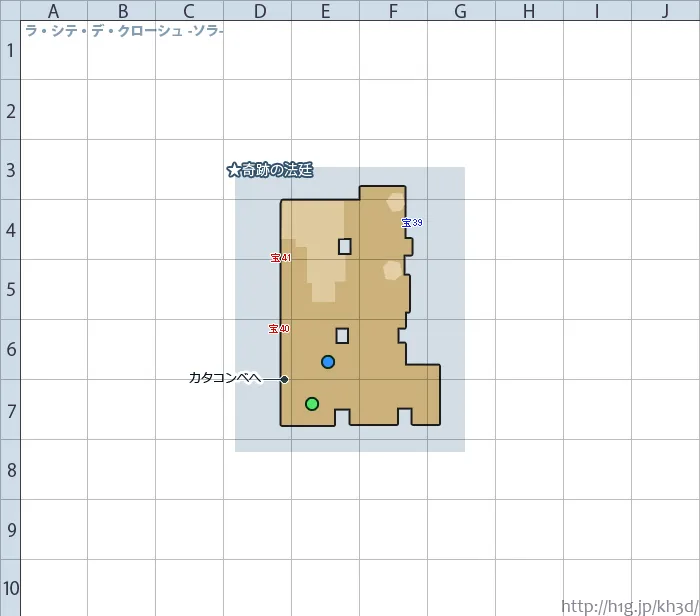Select row 8 header

tap(10, 470)
